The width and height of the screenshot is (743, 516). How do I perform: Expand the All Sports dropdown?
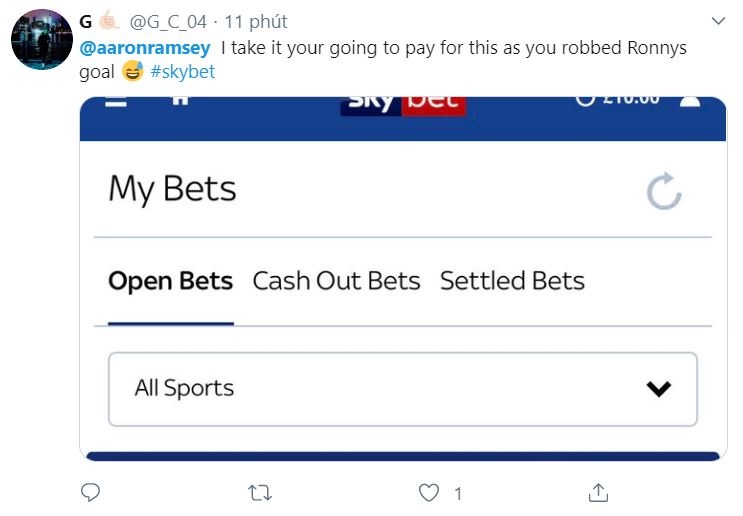click(x=402, y=389)
